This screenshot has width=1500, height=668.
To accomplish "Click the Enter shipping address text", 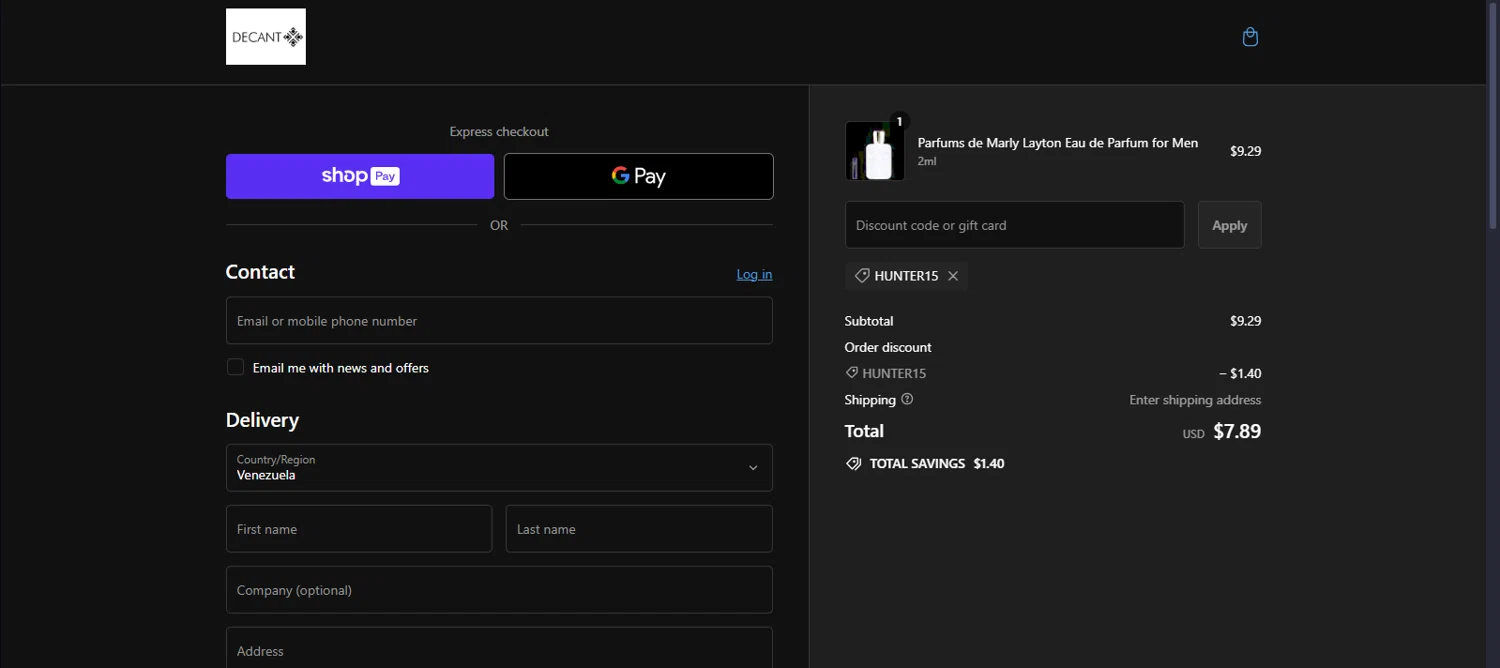I will tap(1195, 400).
